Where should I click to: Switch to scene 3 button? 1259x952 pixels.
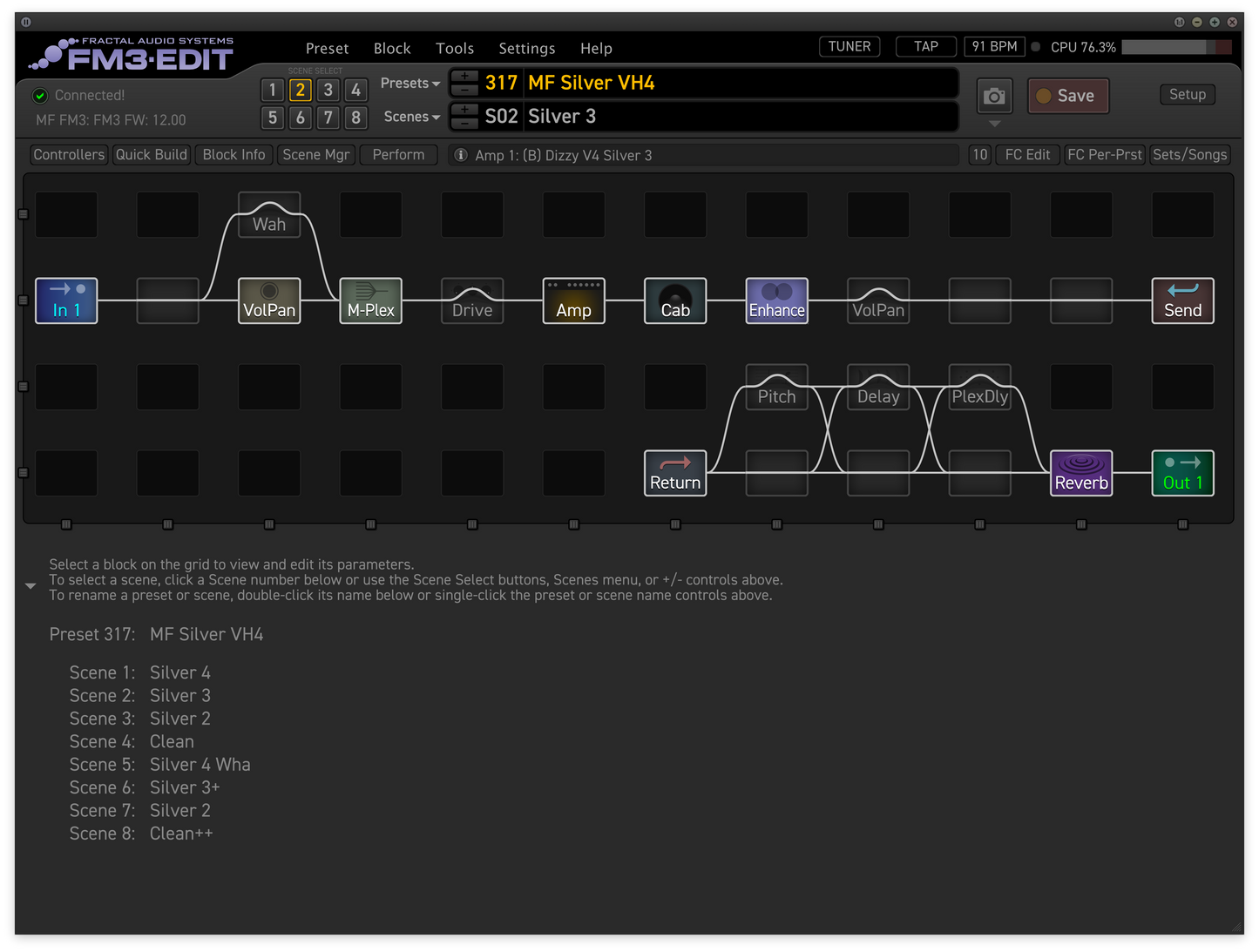pyautogui.click(x=328, y=90)
